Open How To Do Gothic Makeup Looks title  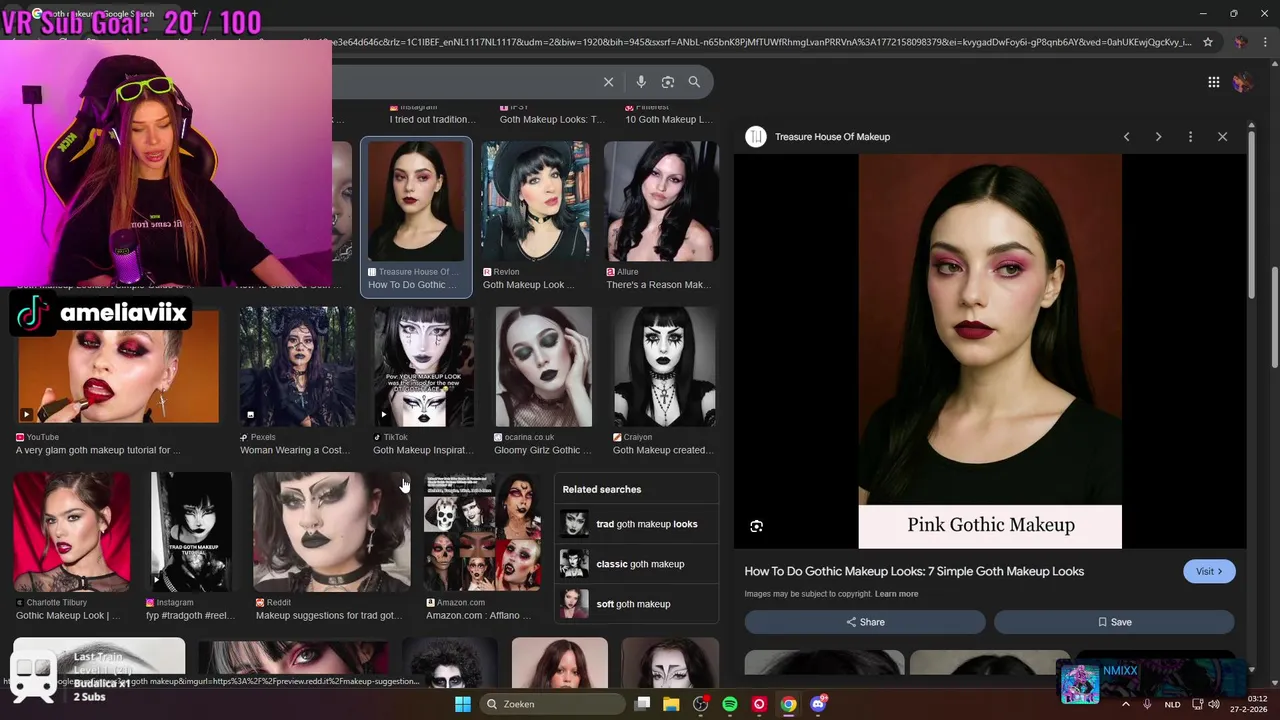pos(914,571)
